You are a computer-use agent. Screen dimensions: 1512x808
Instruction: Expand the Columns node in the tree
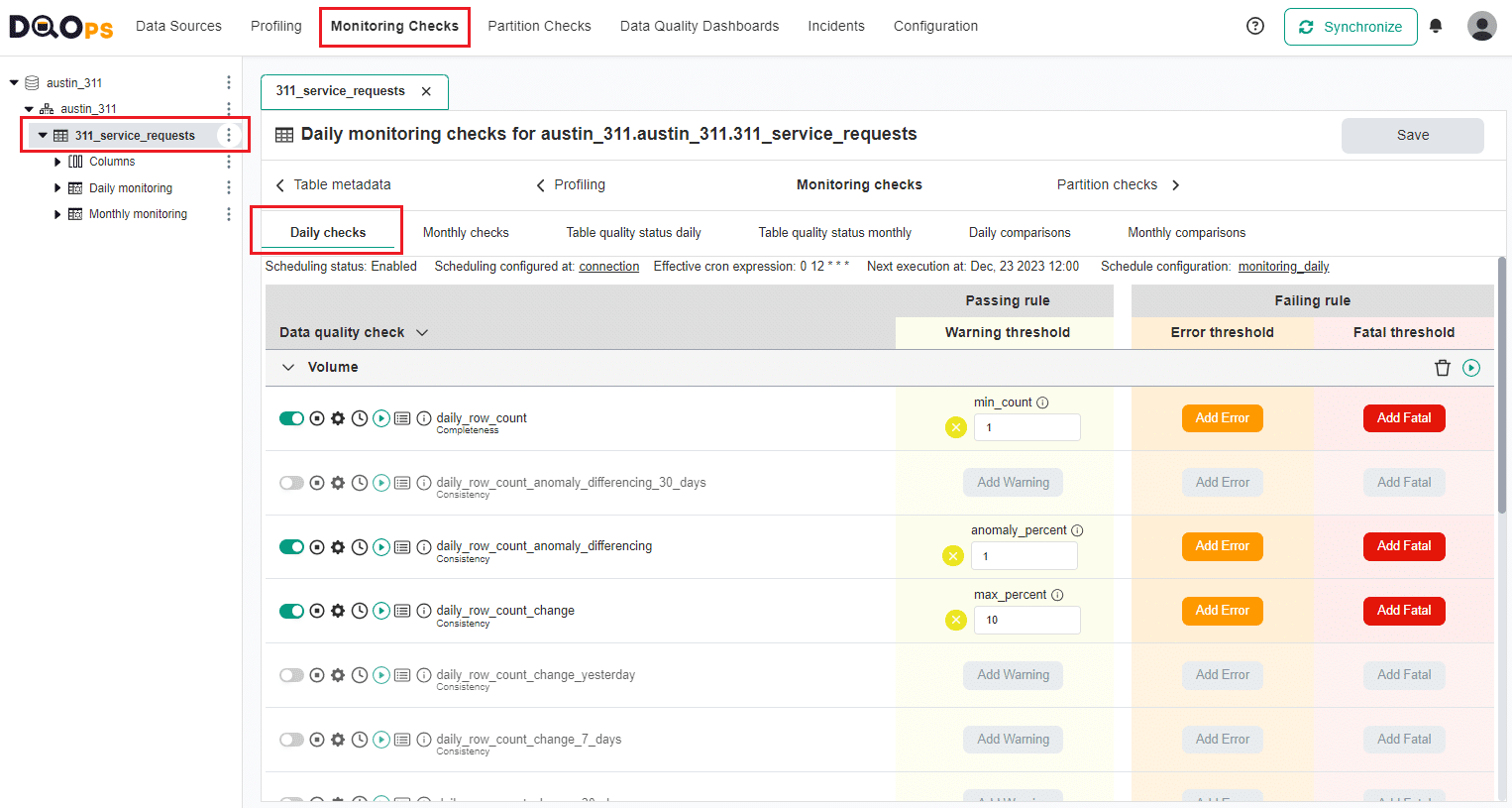tap(57, 161)
